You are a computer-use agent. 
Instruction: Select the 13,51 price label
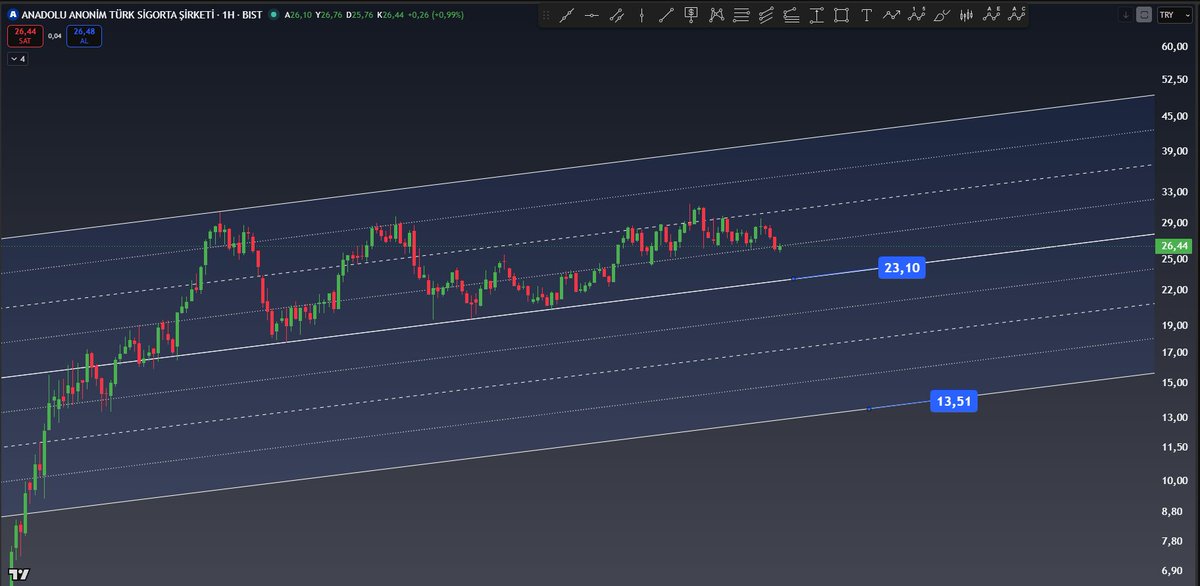pos(954,401)
